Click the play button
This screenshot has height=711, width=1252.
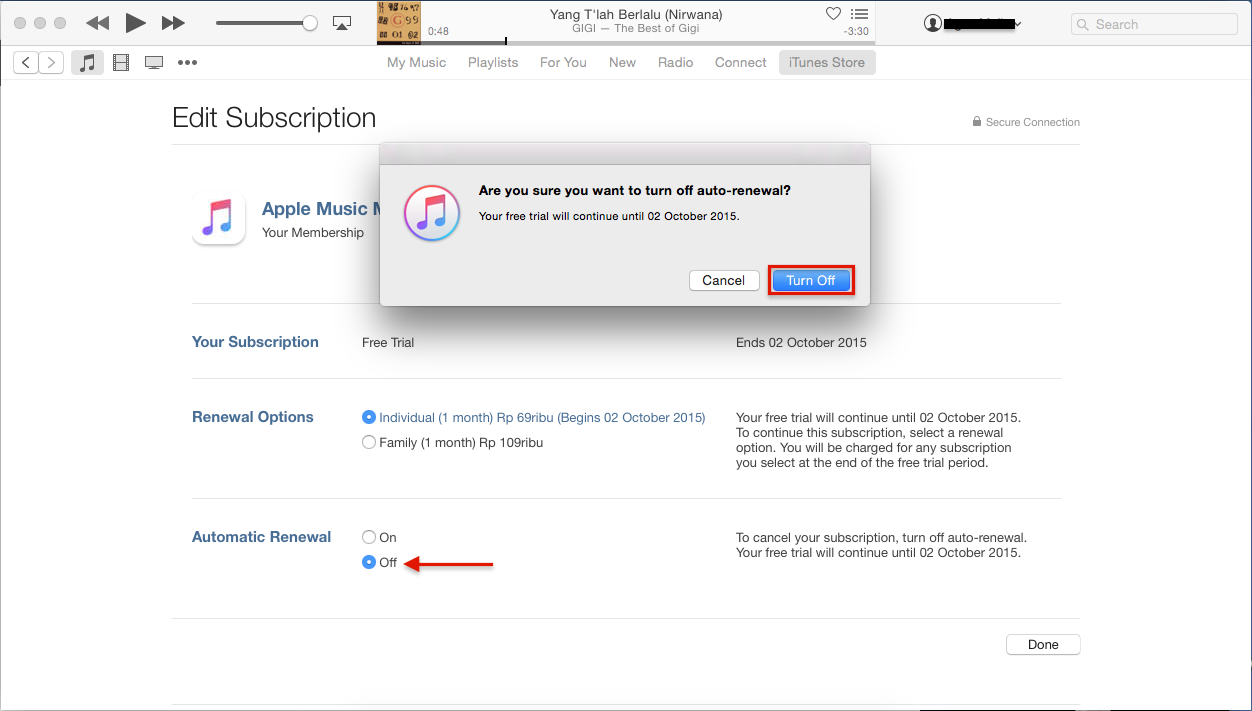136,23
